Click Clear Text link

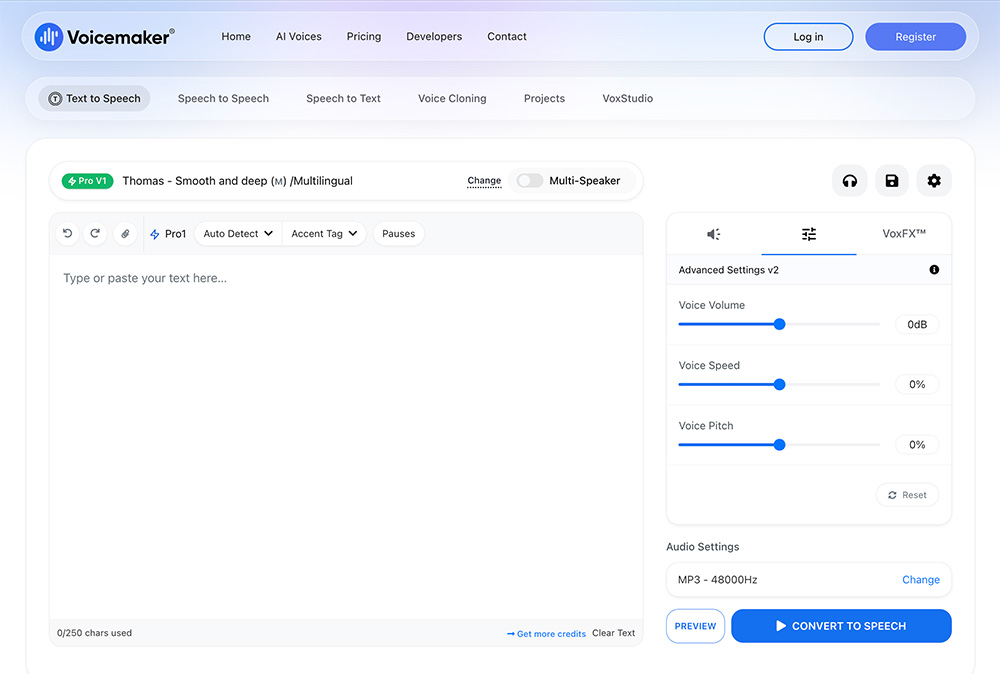(614, 633)
